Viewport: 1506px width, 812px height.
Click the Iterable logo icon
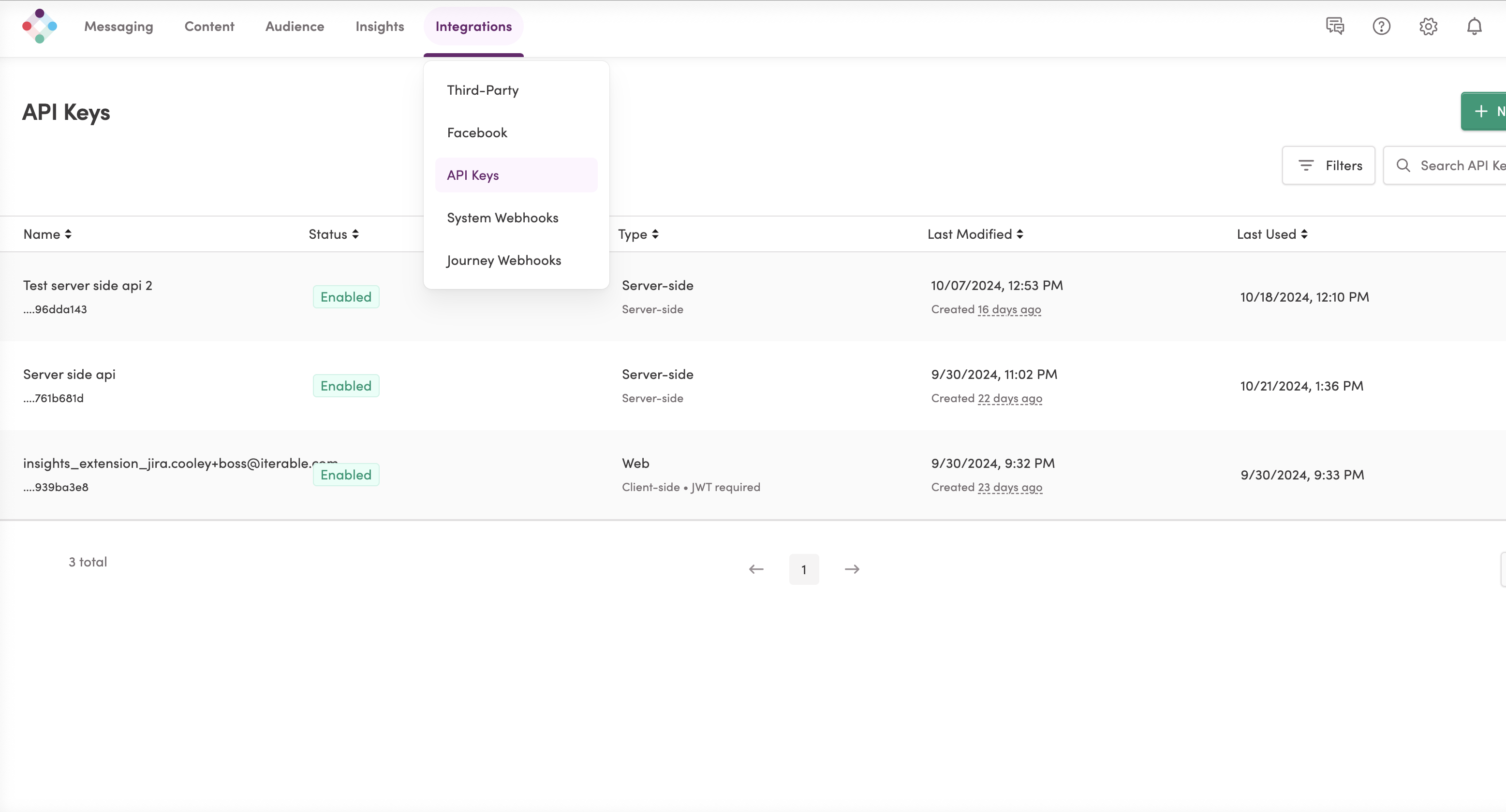(40, 26)
